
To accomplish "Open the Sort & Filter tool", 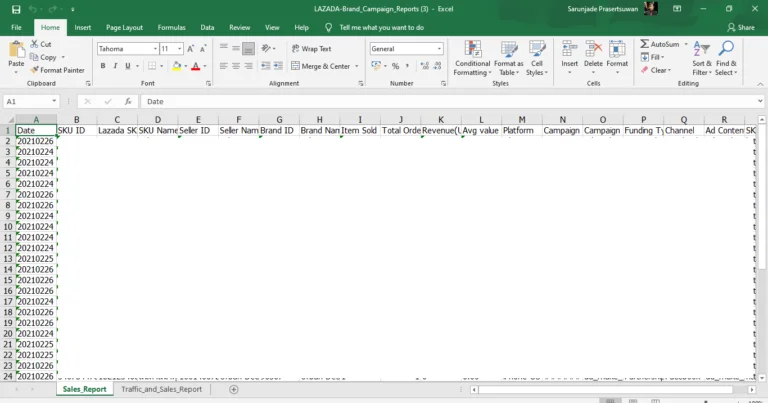I will click(702, 58).
